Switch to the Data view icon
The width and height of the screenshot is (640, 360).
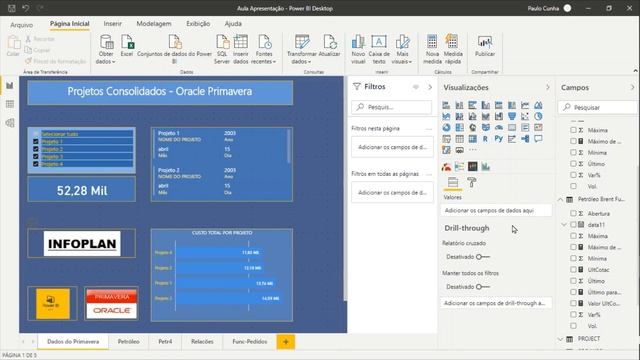click(x=9, y=104)
